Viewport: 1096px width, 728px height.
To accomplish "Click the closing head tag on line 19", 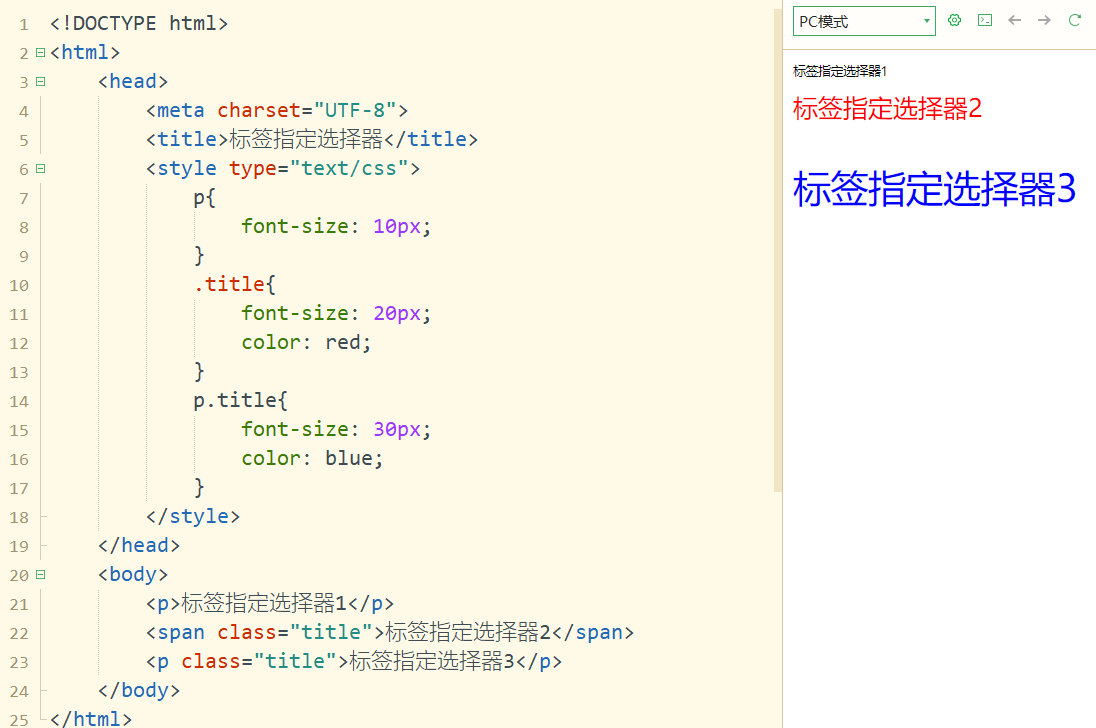I will [139, 545].
